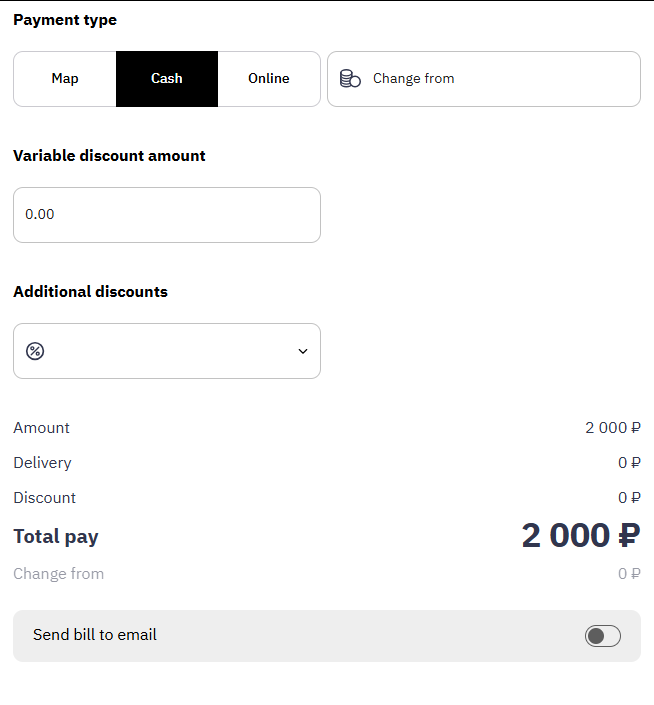Click the Variable discount amount heading
The image size is (654, 705).
109,156
